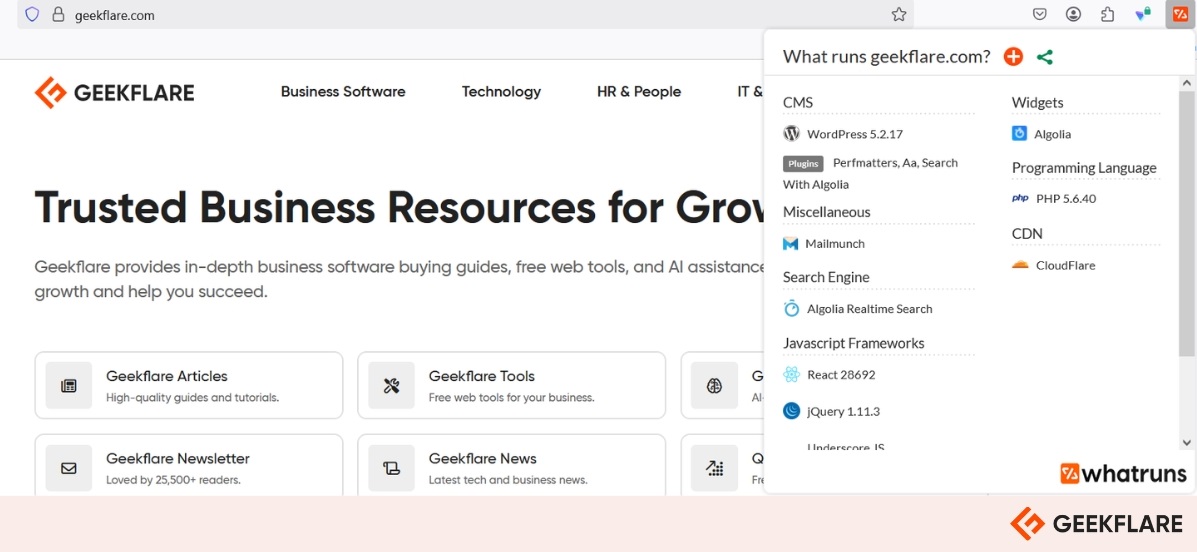Click the Algolia Realtime Search stopwatch icon
This screenshot has height=552, width=1197.
coord(792,308)
